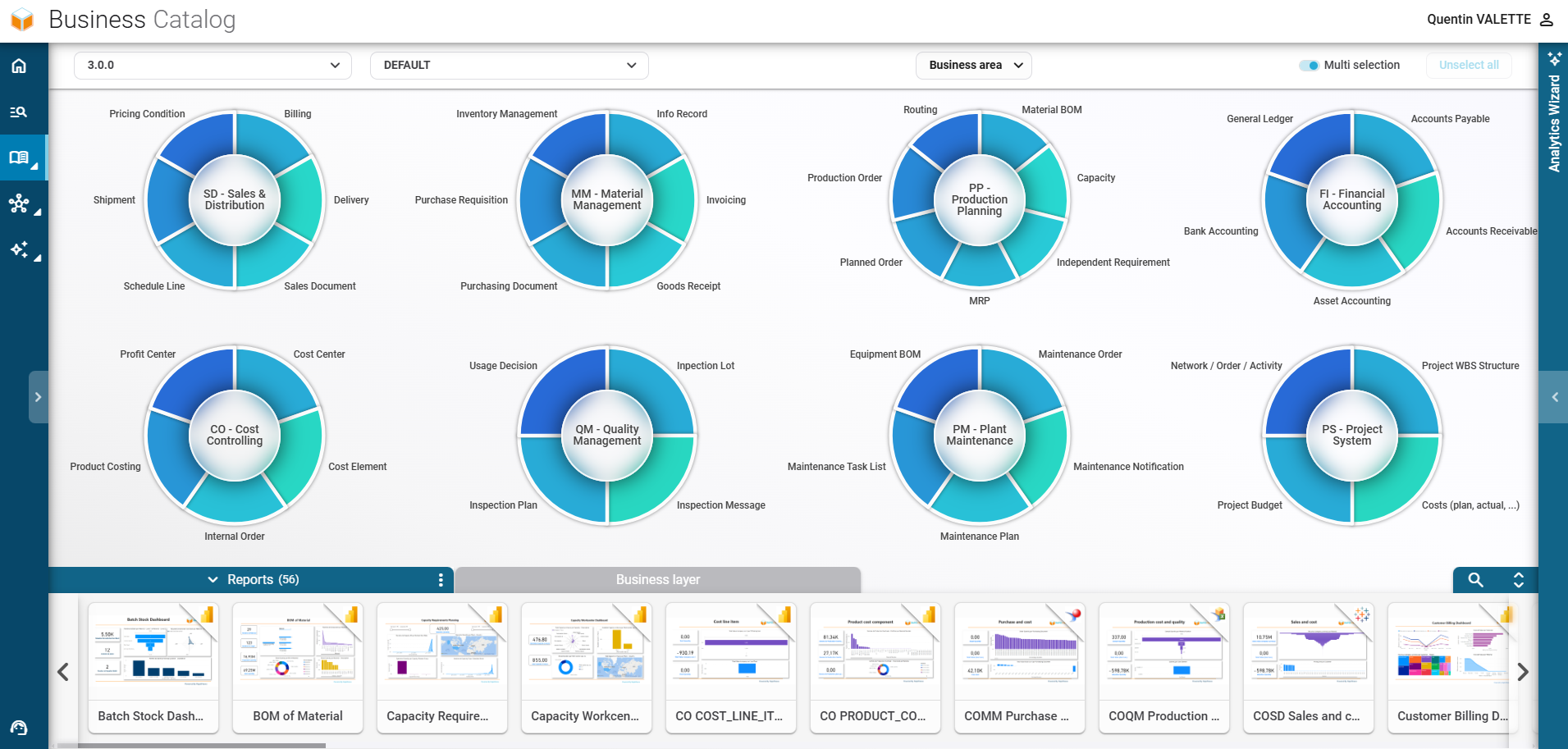Image resolution: width=1568 pixels, height=749 pixels.
Task: Expand the right side panel arrow
Action: [x=1554, y=397]
